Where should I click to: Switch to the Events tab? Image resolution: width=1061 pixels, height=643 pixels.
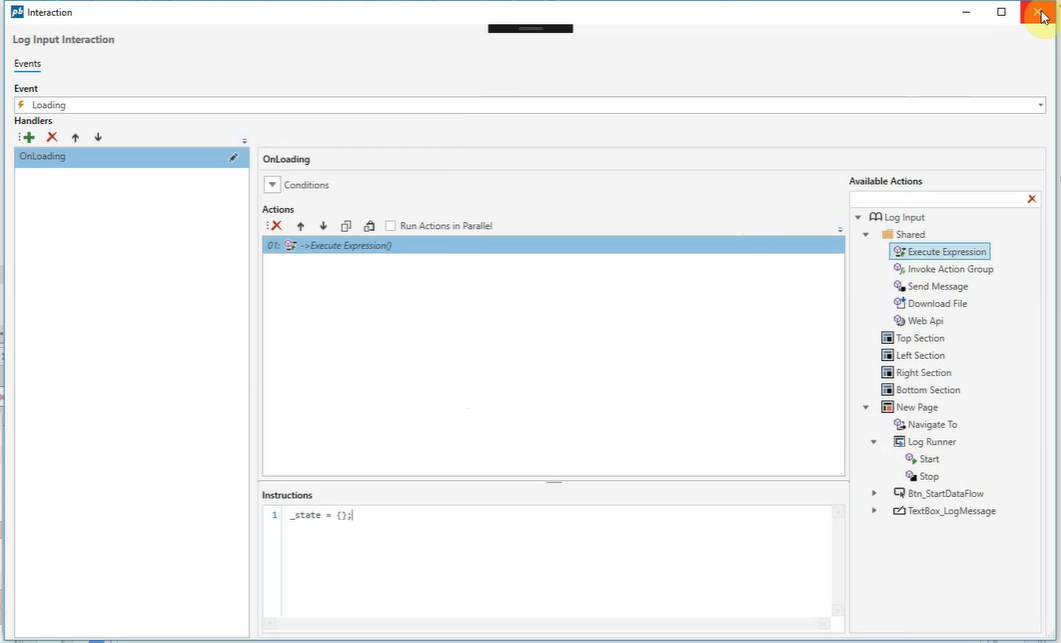(x=28, y=64)
